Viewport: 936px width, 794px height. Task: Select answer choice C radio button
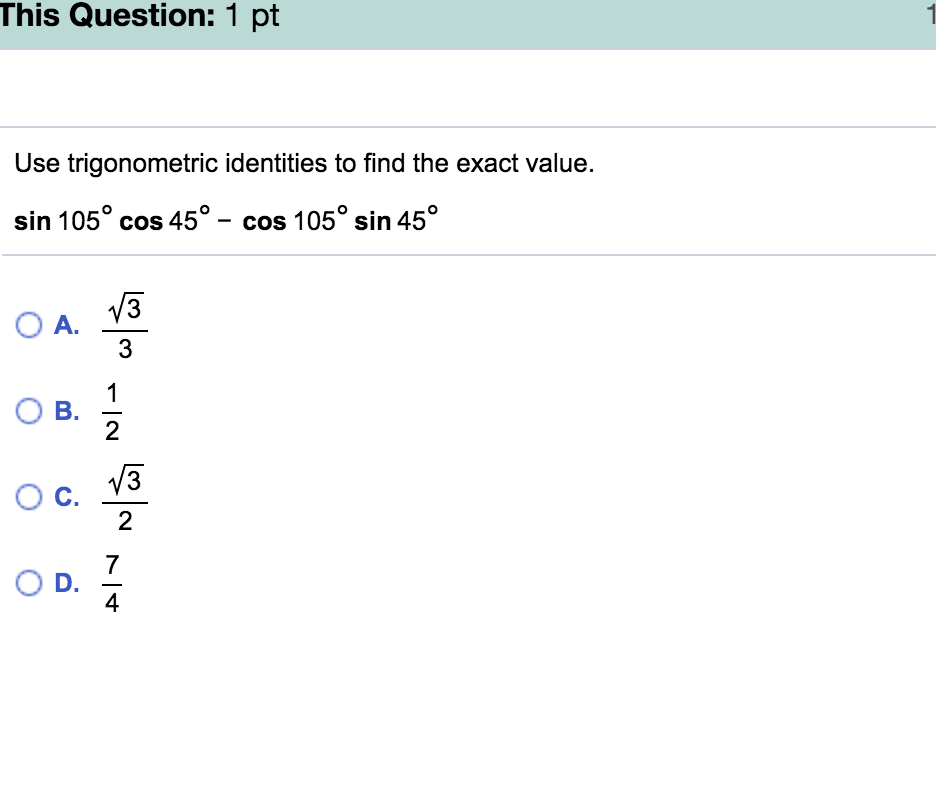tap(29, 496)
